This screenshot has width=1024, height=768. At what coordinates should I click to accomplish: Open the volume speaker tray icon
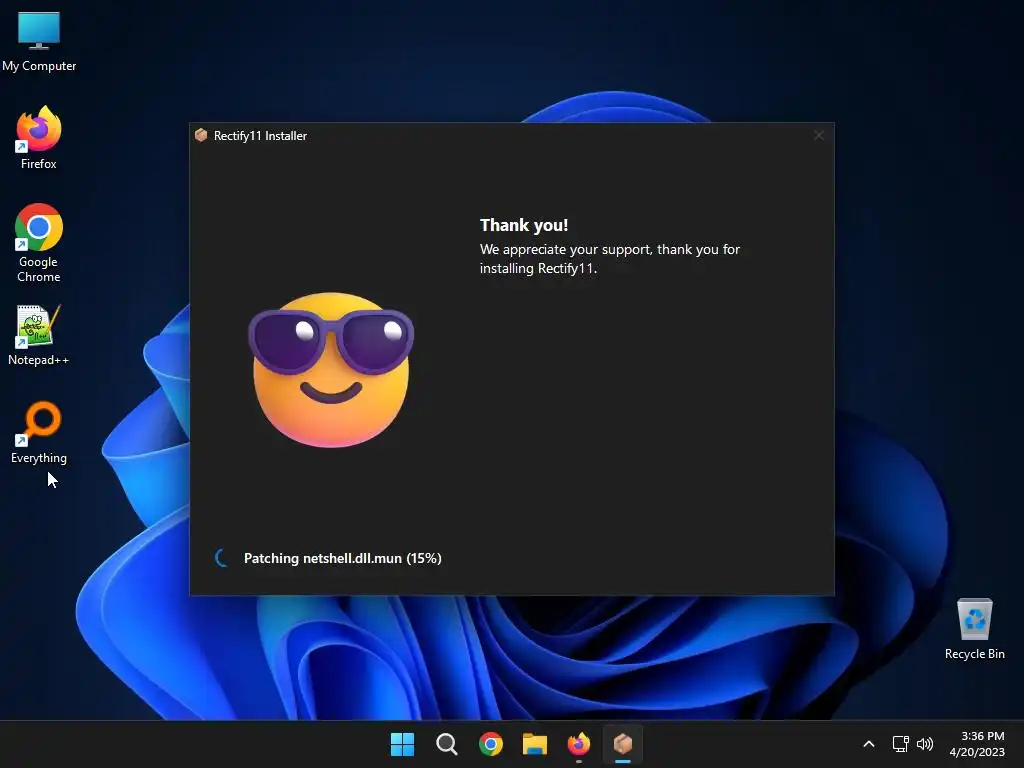coord(925,744)
